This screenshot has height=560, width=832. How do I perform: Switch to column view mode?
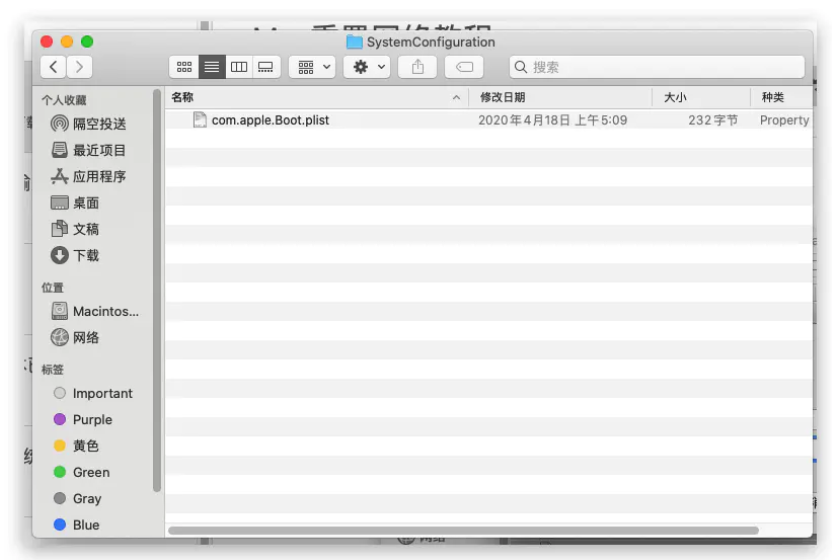coord(238,67)
